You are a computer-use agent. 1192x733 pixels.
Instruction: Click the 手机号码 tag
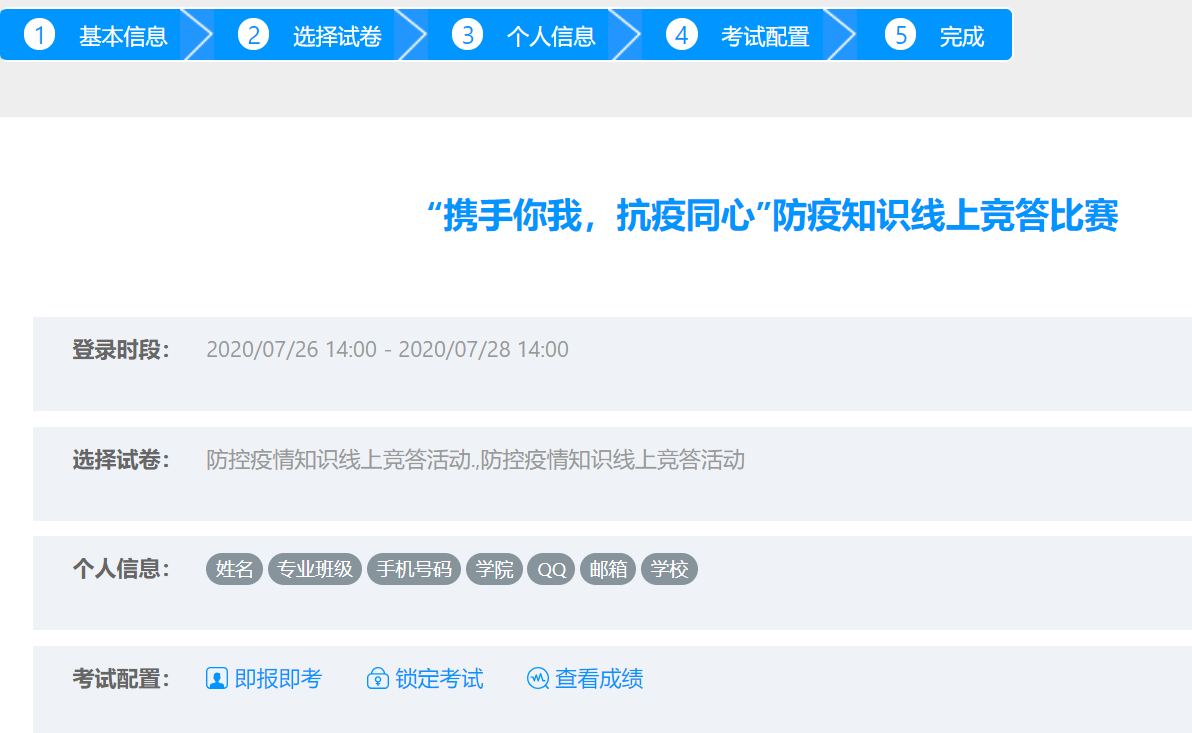pyautogui.click(x=414, y=569)
